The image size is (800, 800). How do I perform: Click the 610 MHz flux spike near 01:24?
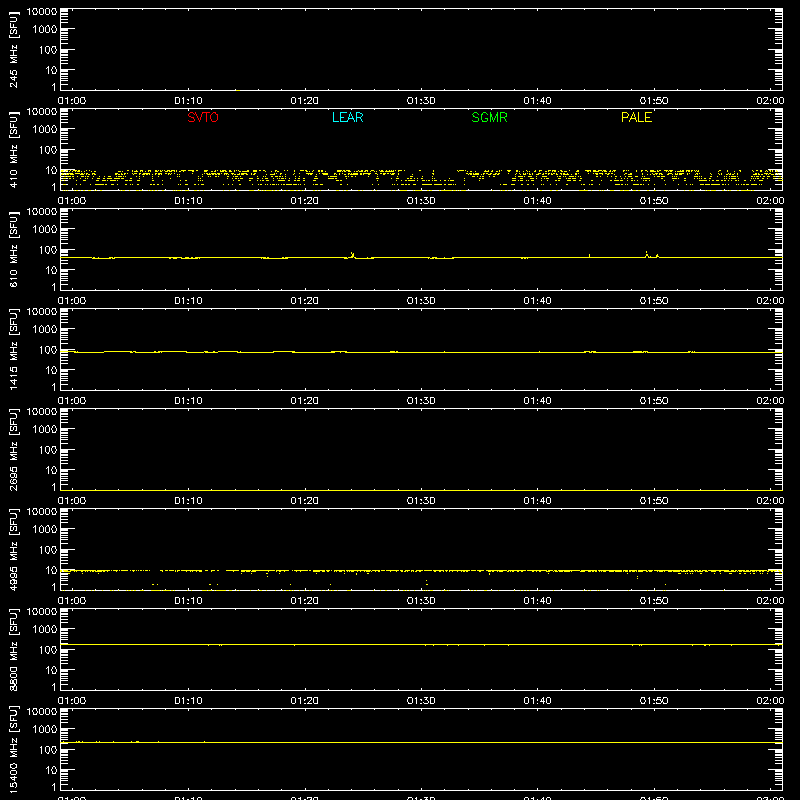(x=352, y=255)
